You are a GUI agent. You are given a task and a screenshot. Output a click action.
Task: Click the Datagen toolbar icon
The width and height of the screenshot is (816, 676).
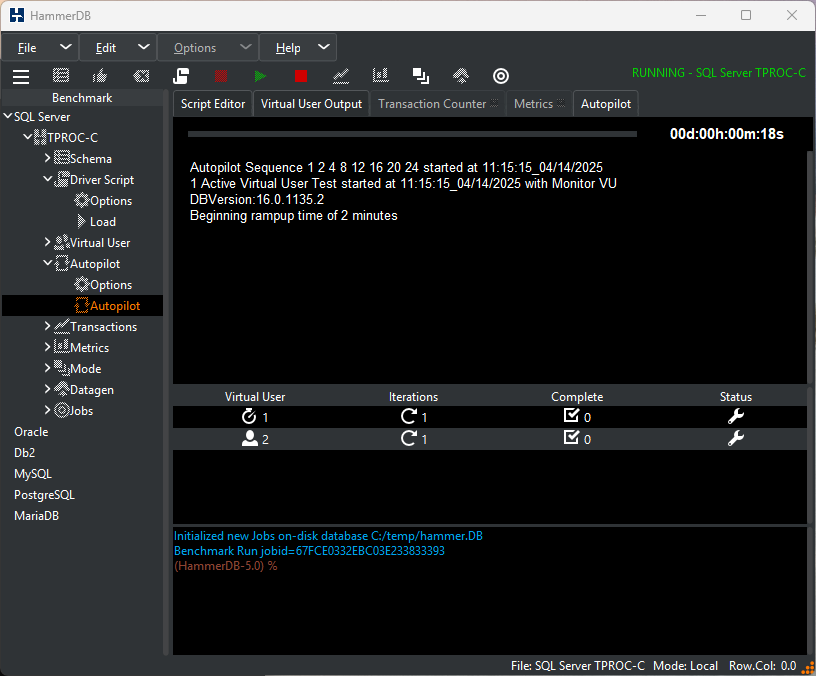tap(461, 76)
